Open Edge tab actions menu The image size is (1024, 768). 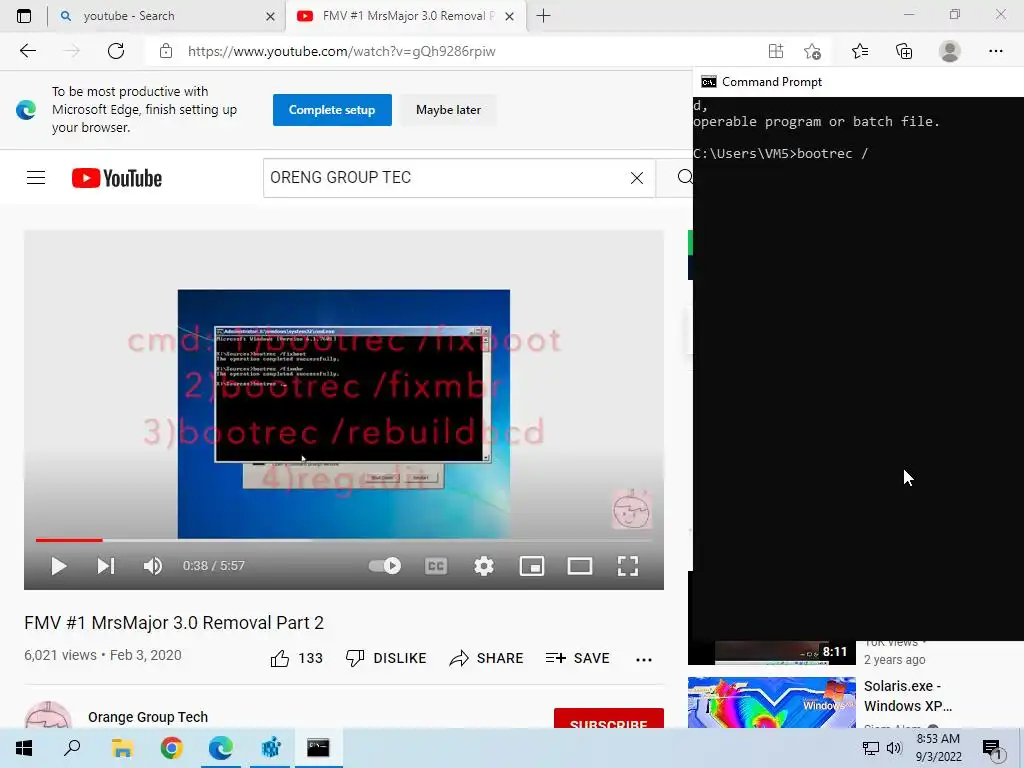24,16
